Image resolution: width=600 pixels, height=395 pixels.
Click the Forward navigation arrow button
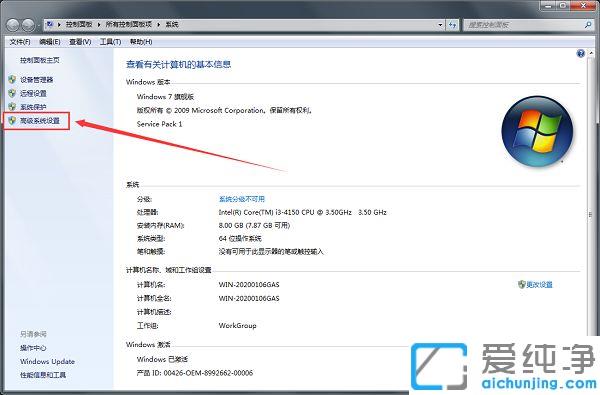(28, 25)
